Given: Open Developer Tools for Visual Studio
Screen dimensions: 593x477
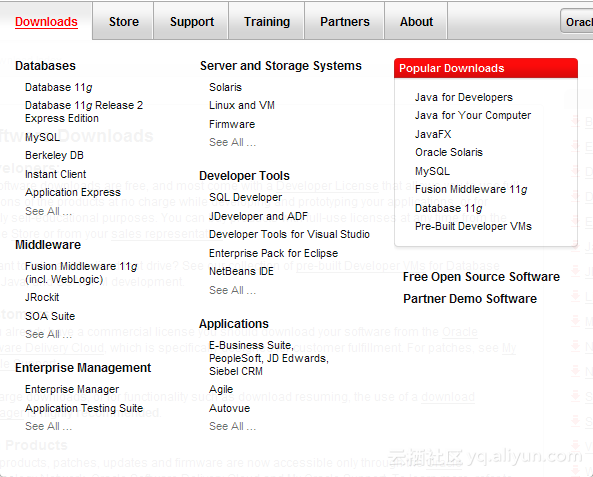Looking at the screenshot, I should (x=289, y=234).
